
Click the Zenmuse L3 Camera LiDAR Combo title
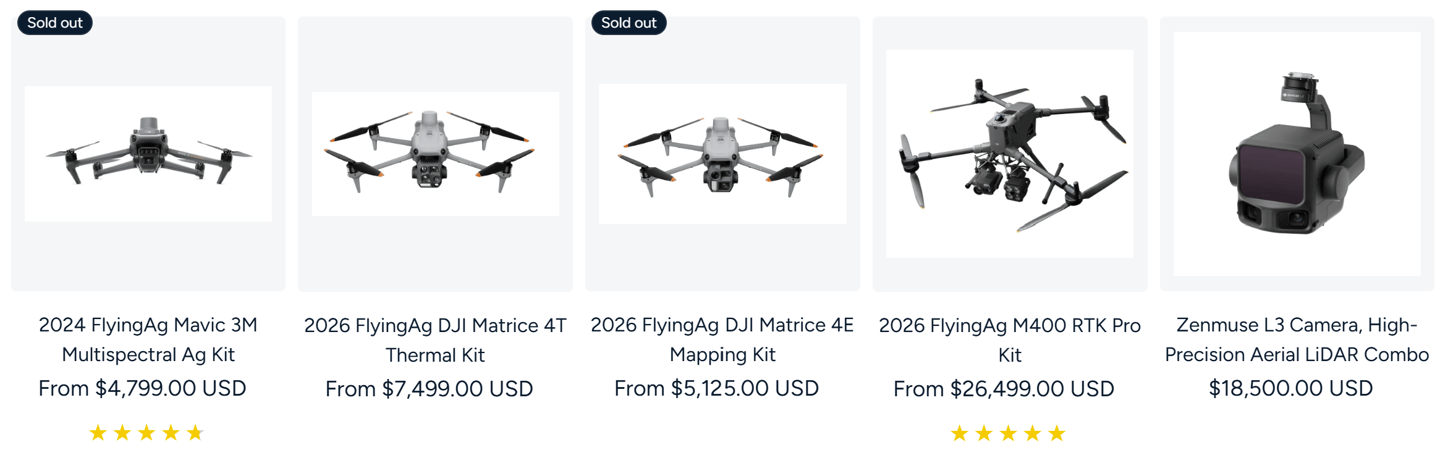1297,340
